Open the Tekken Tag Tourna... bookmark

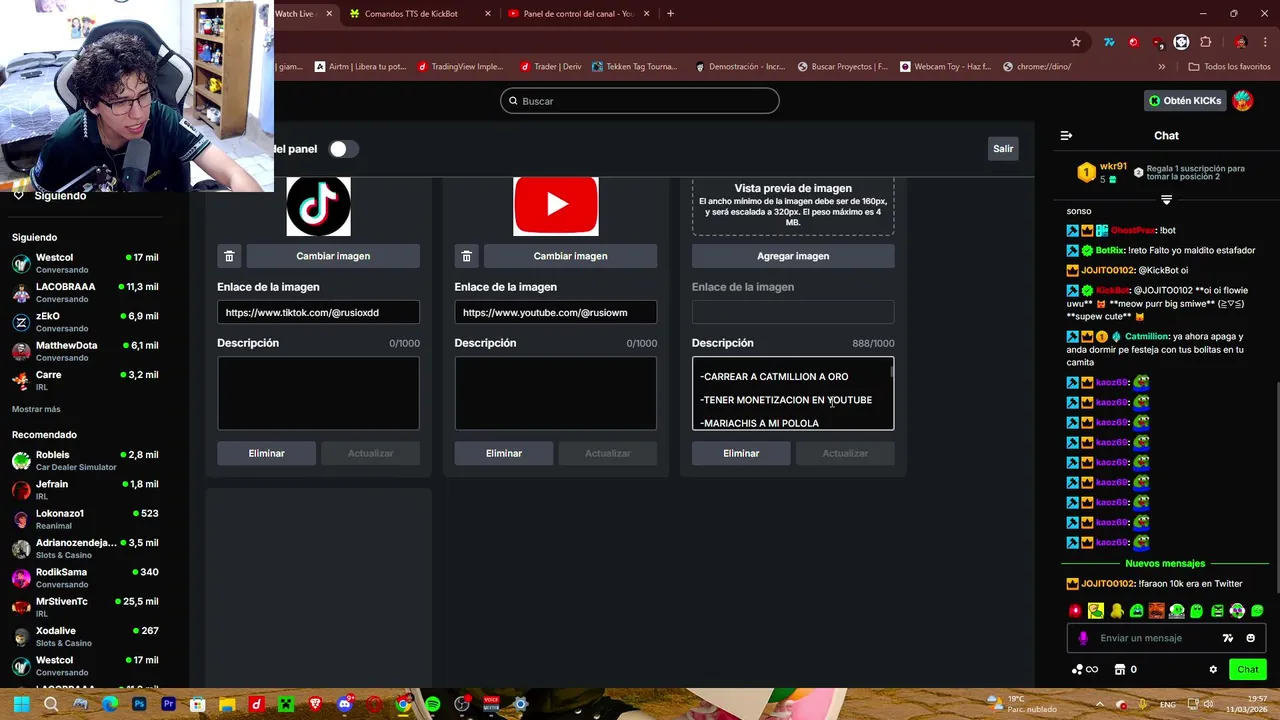pos(635,67)
